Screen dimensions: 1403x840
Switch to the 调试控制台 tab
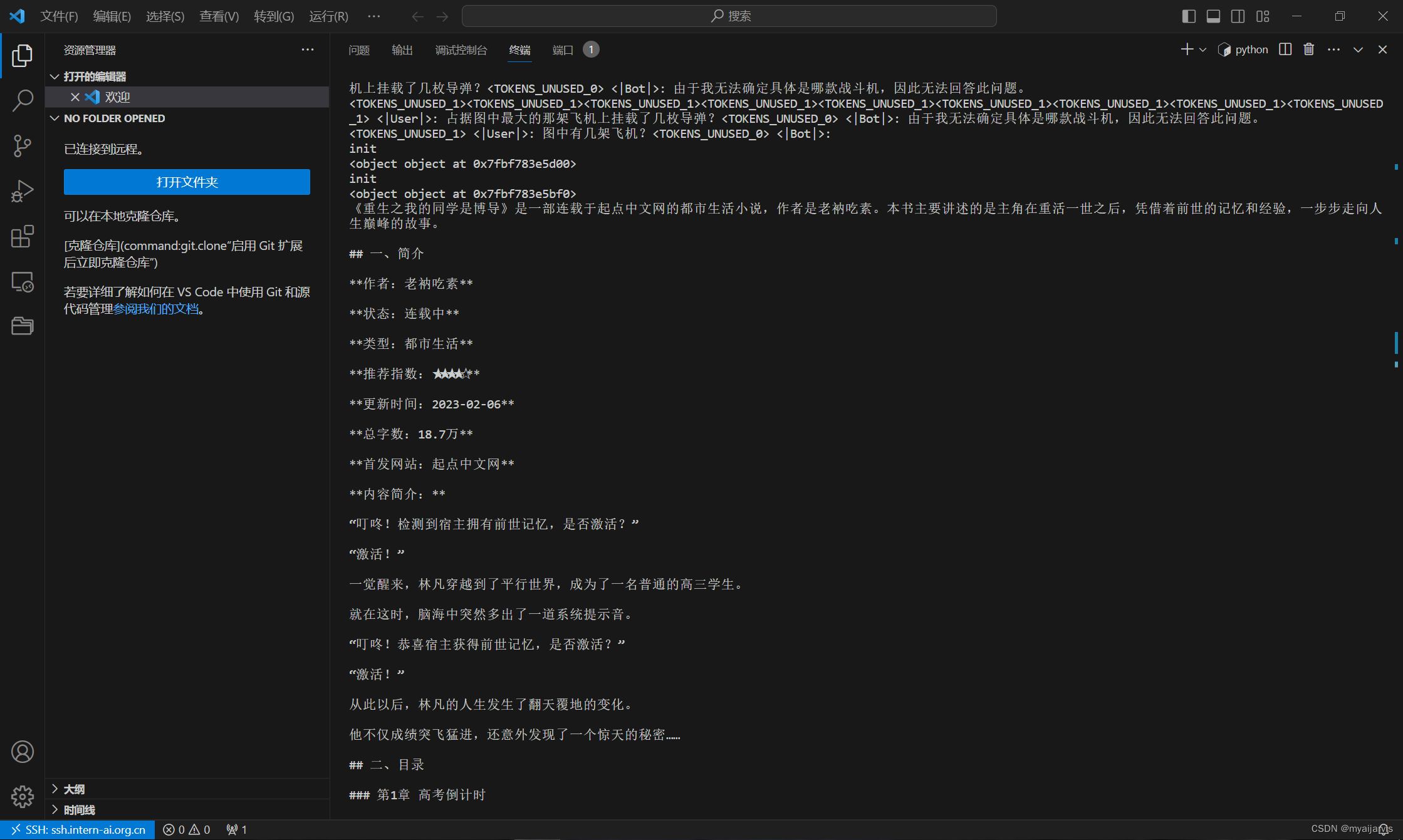461,50
